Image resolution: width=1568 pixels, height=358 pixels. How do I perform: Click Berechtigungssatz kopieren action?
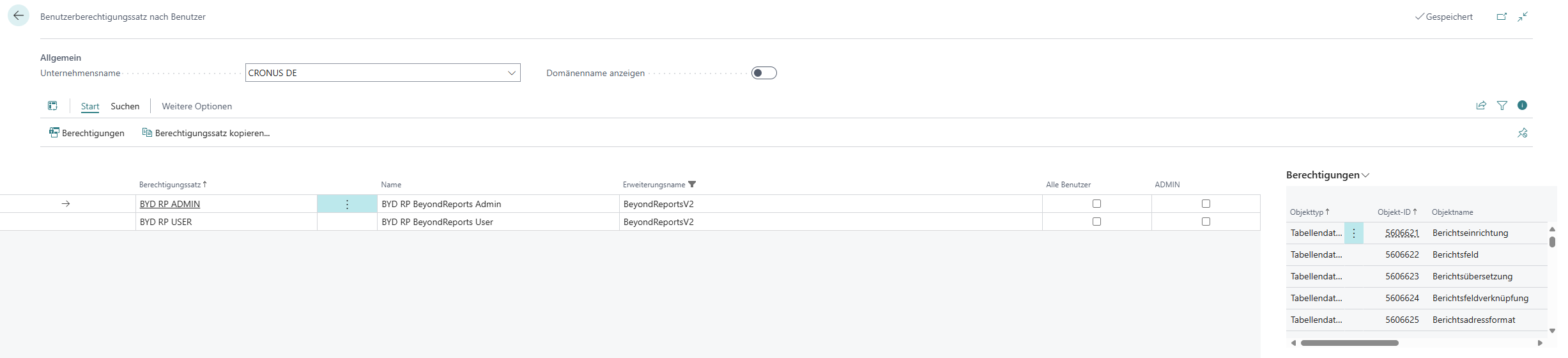(206, 133)
